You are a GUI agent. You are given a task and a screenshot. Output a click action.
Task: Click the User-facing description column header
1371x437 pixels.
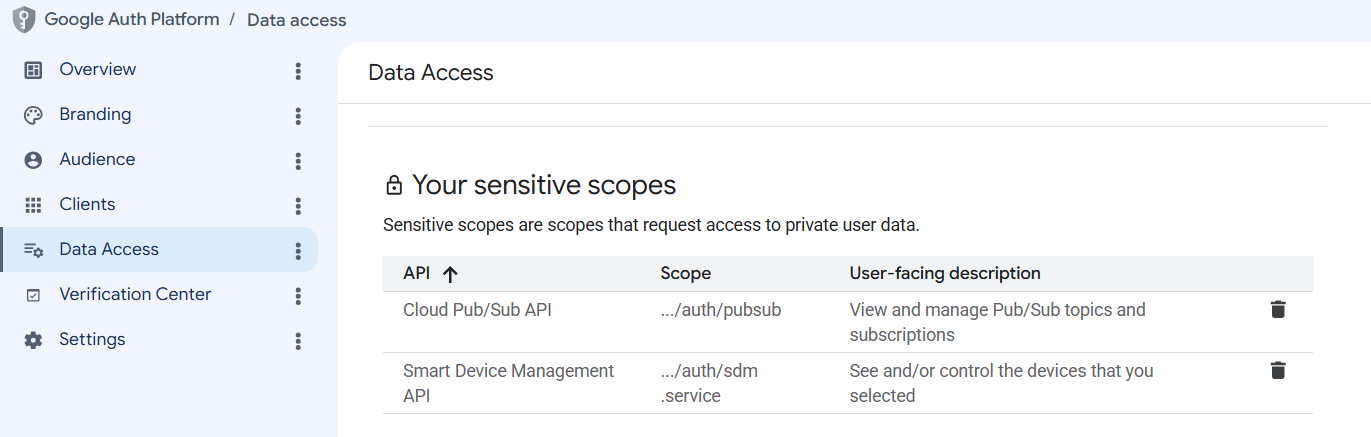pyautogui.click(x=945, y=273)
